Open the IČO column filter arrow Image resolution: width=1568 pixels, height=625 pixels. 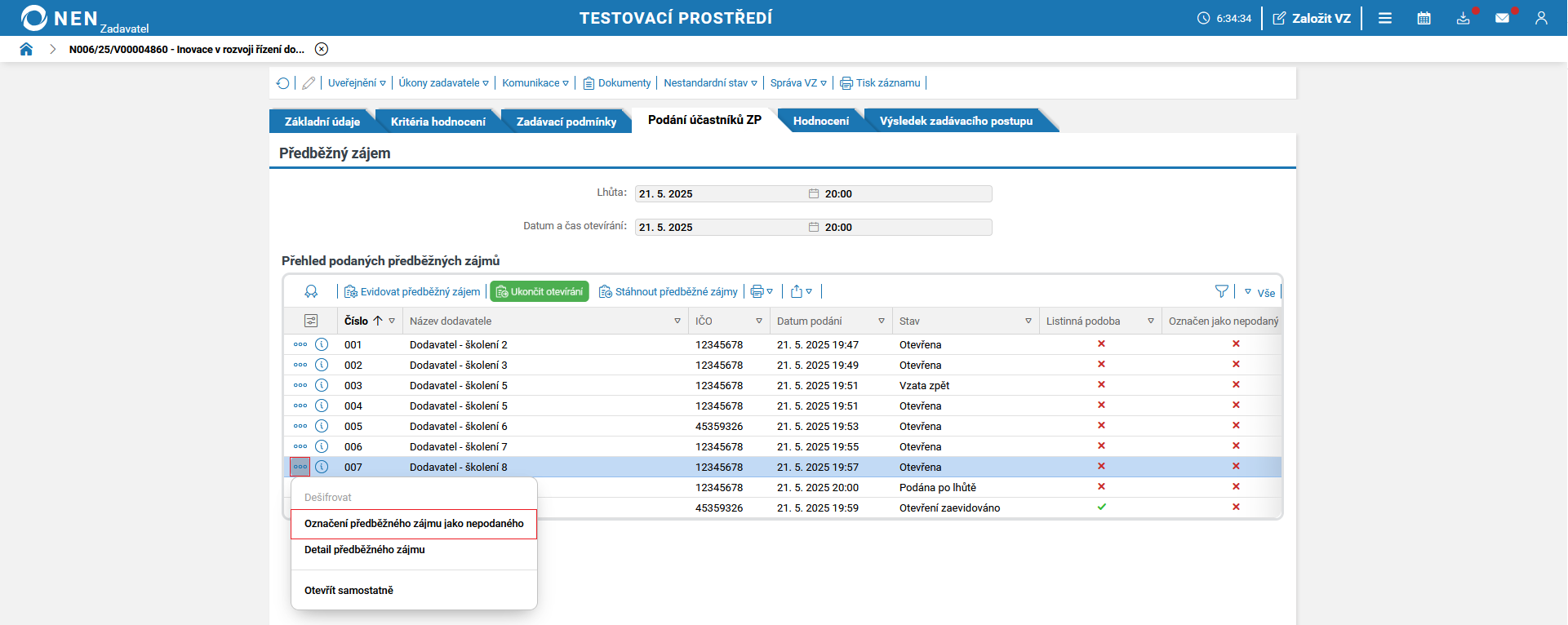click(759, 321)
